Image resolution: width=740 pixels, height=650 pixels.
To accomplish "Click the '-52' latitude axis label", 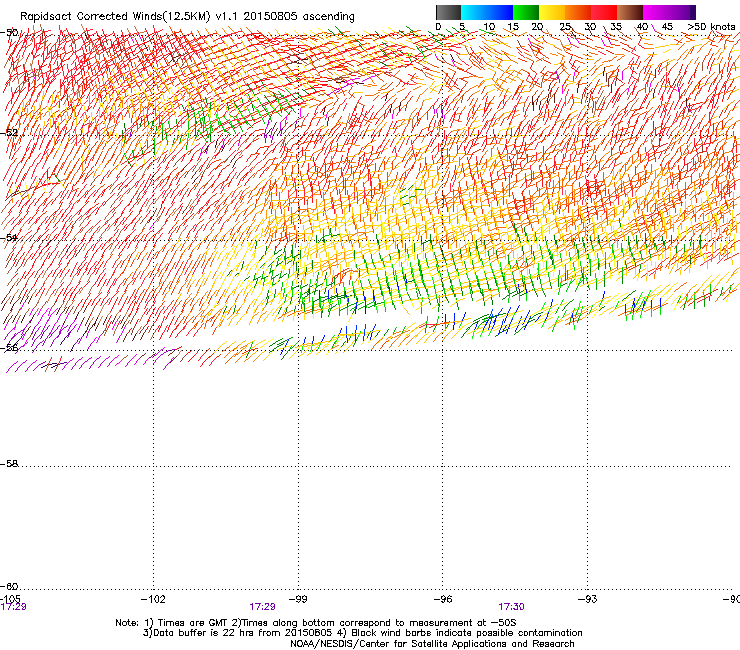I will tap(9, 133).
